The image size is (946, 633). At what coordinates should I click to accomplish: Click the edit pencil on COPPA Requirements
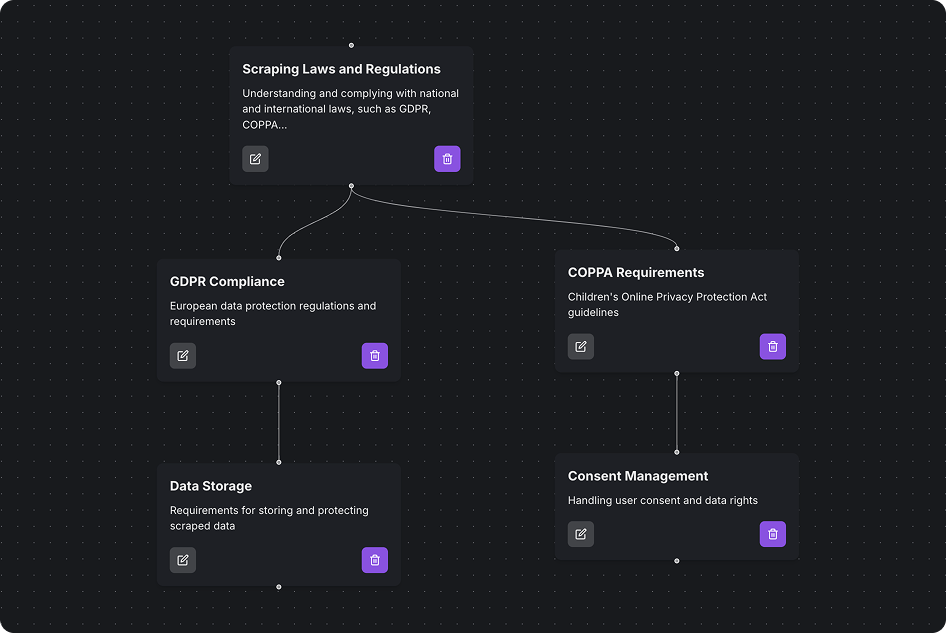coord(581,346)
